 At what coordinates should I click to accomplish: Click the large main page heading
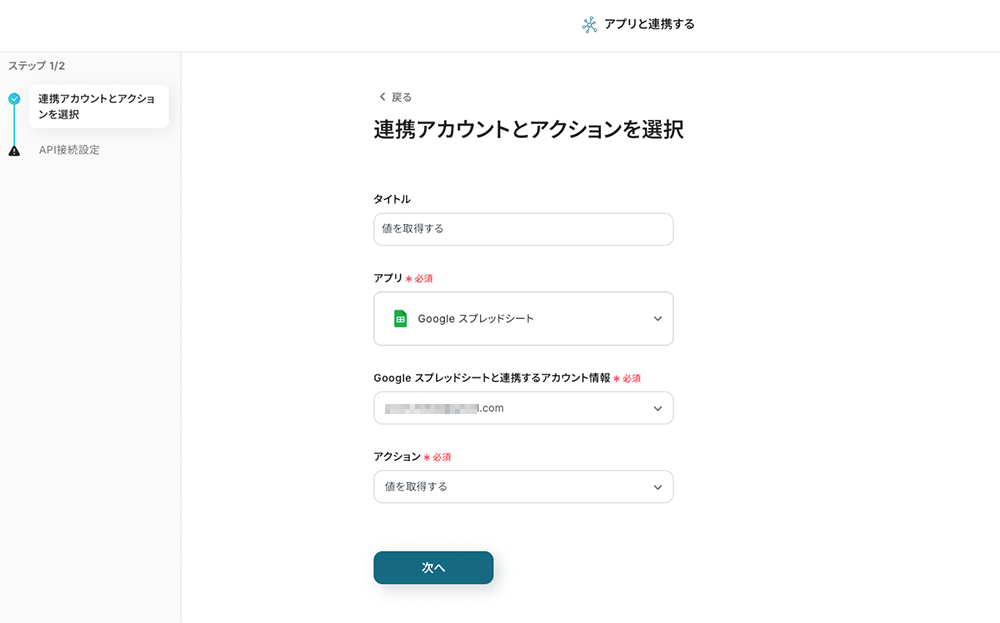click(x=528, y=130)
